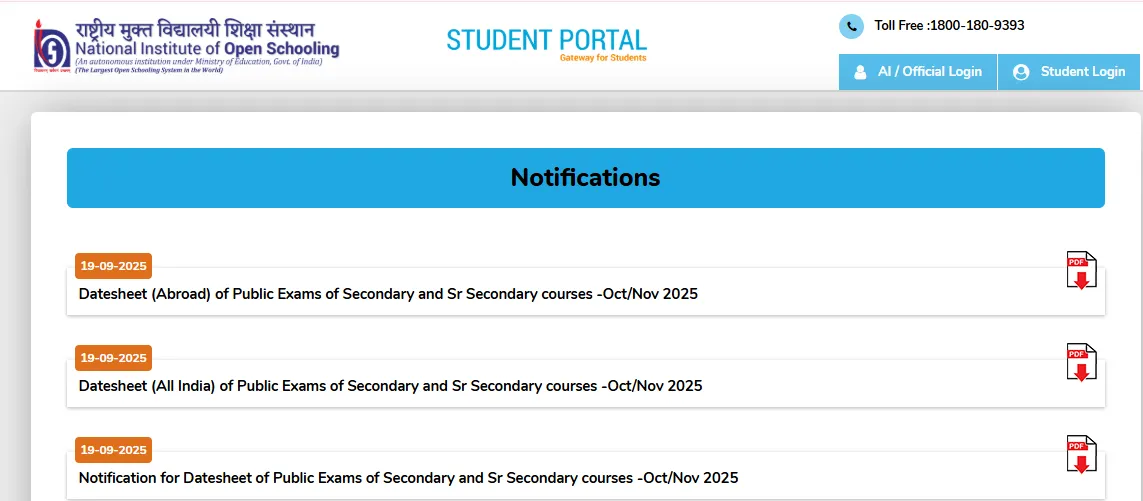Screen dimensions: 1143x501
Task: Click the date badge on Datesheet (Abroad)
Action: click(113, 266)
